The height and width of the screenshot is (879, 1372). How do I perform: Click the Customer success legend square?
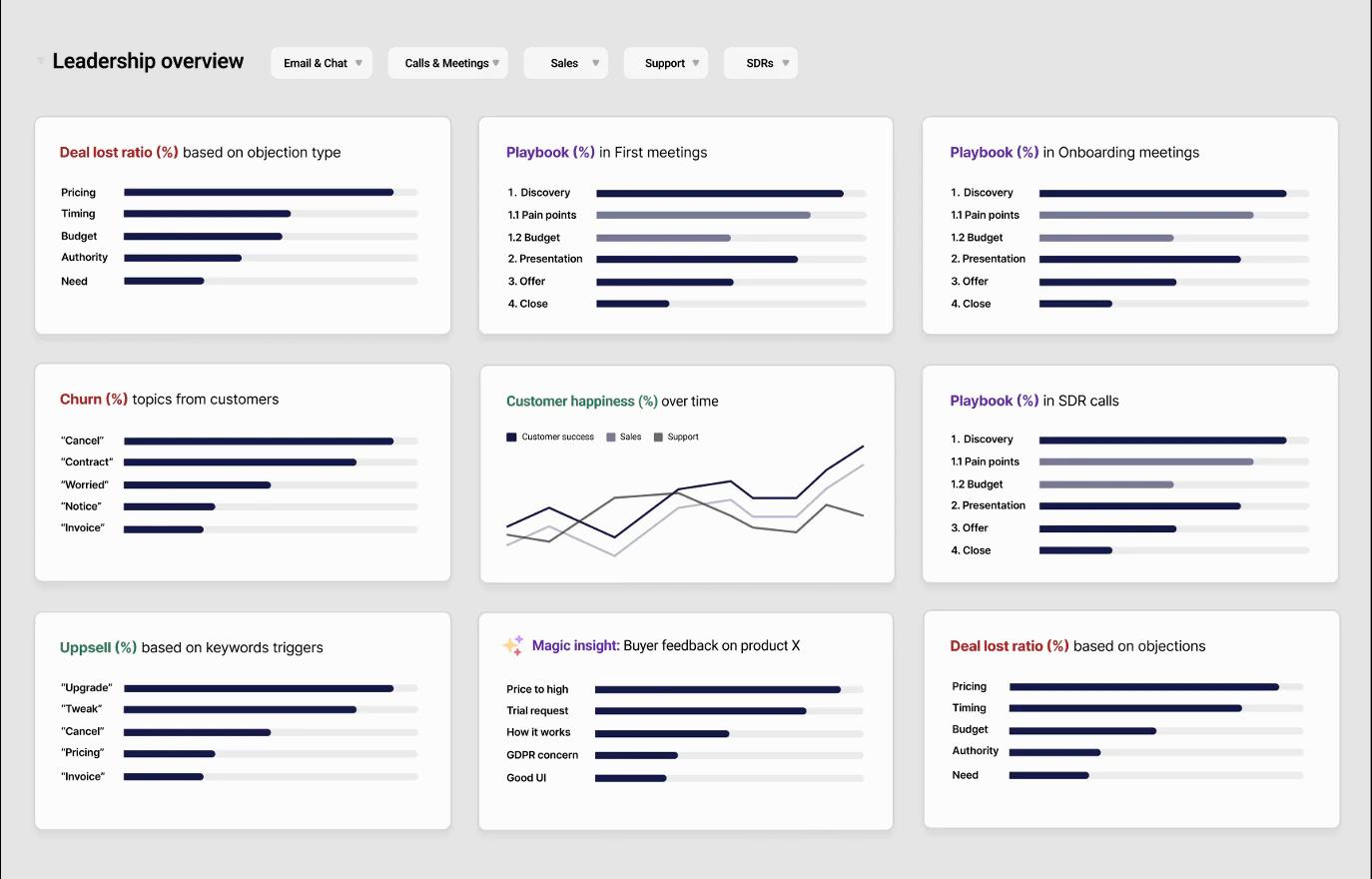coord(511,438)
